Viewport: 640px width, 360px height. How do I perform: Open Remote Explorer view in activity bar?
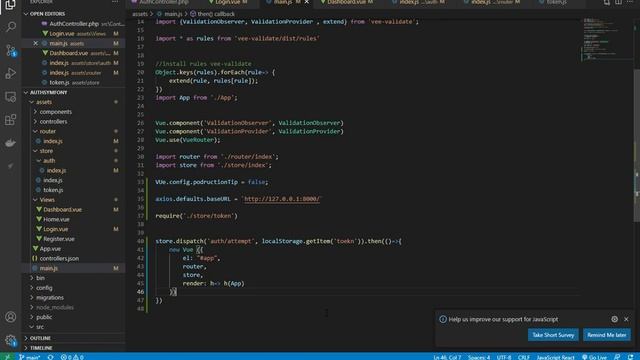click(x=11, y=97)
